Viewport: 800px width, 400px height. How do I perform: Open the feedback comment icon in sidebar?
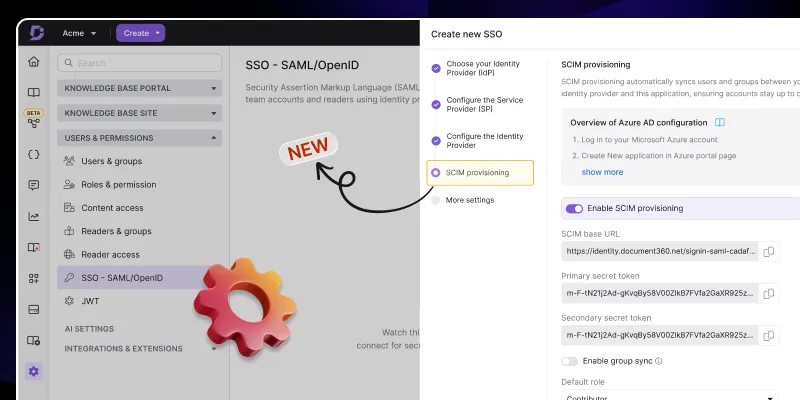tap(34, 185)
